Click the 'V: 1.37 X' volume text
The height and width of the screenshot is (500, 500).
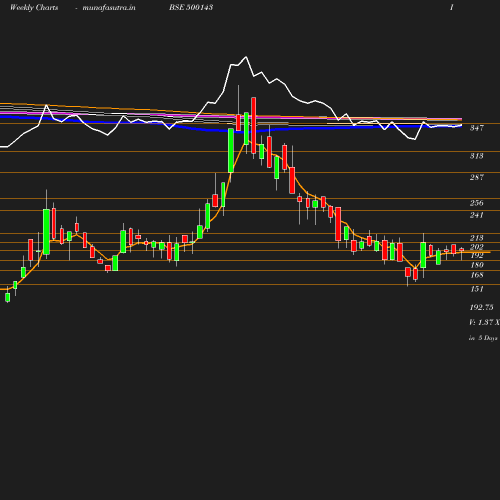[x=484, y=322]
